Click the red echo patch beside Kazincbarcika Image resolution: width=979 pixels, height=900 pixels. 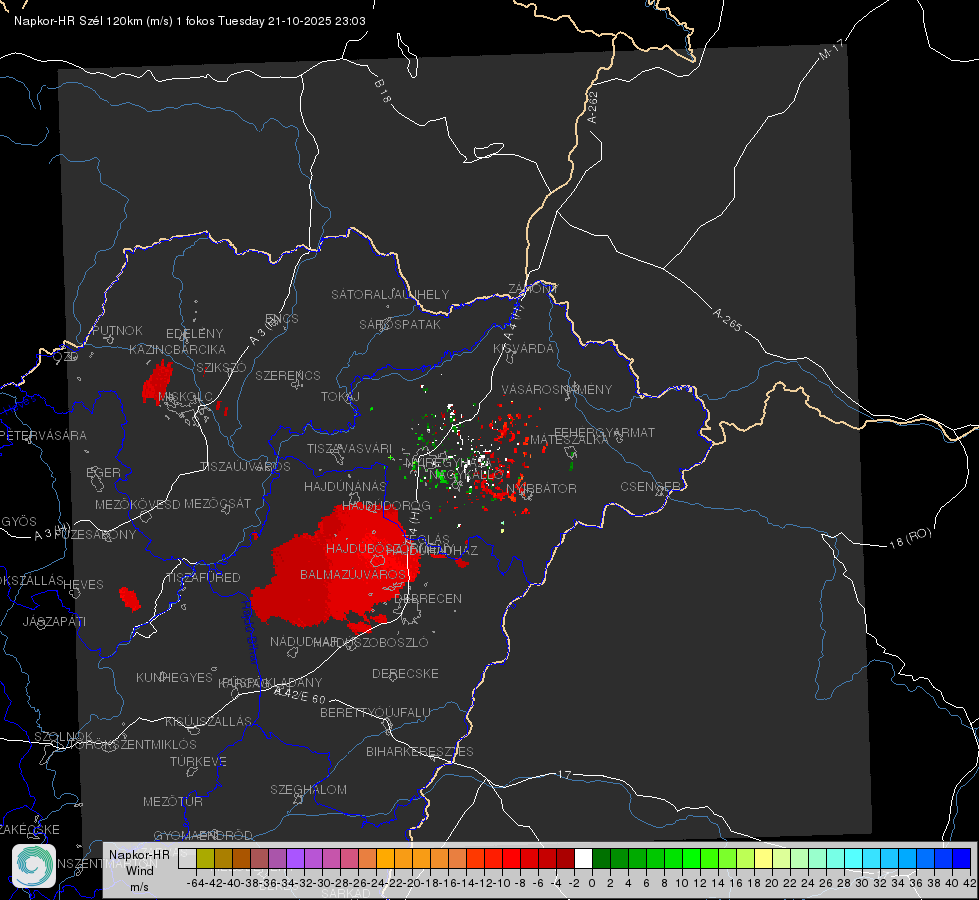[x=157, y=382]
